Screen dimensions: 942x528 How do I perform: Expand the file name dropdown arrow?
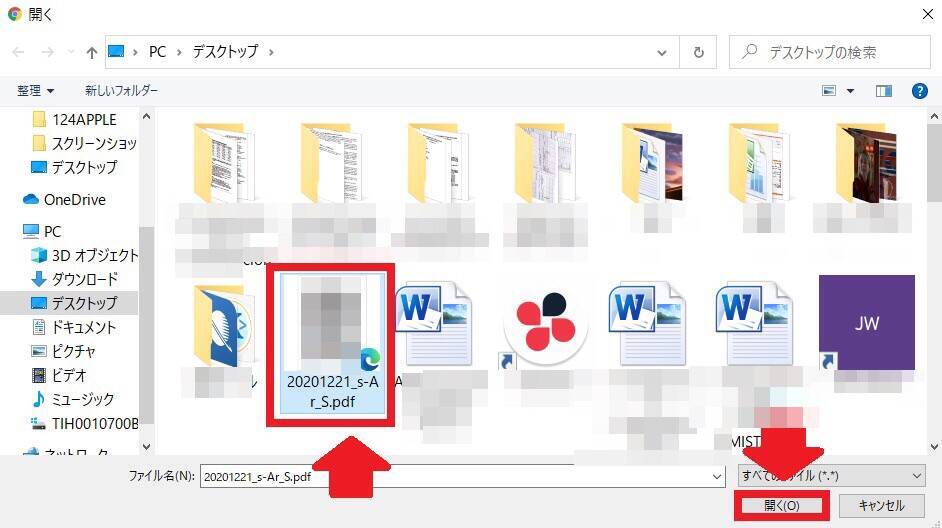pyautogui.click(x=717, y=476)
